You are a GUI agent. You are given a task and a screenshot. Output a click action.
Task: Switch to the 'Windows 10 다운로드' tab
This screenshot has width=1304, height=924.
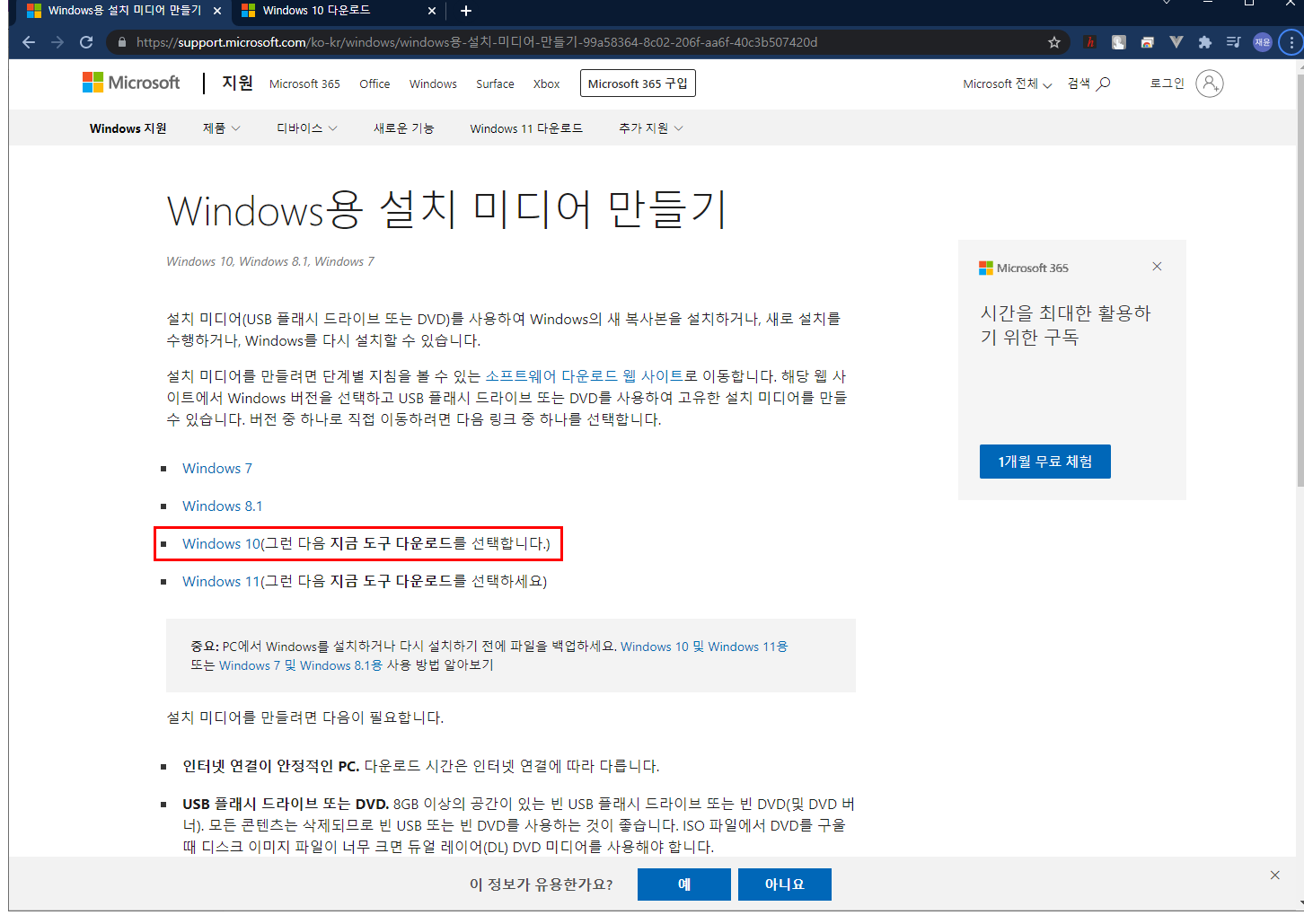pyautogui.click(x=339, y=11)
